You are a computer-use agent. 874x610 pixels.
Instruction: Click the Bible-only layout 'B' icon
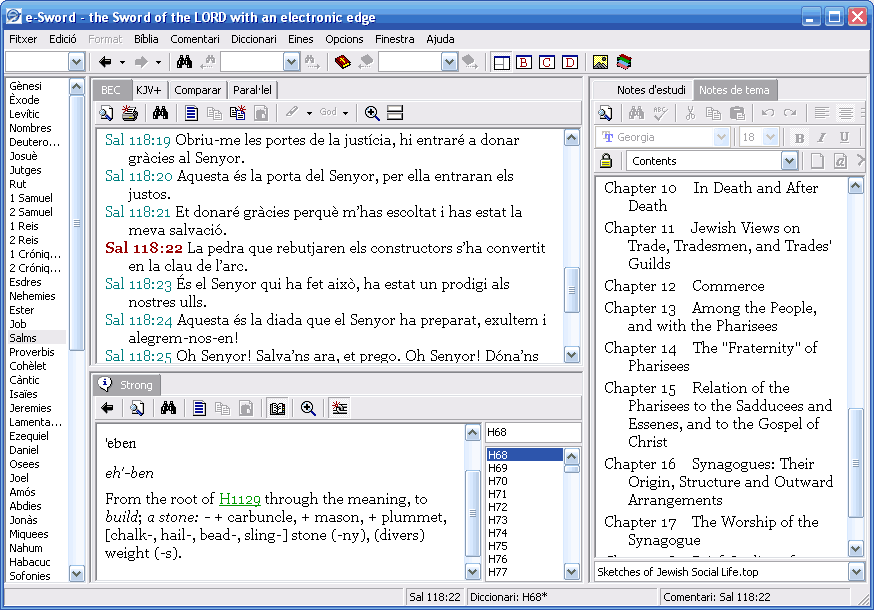click(x=524, y=62)
